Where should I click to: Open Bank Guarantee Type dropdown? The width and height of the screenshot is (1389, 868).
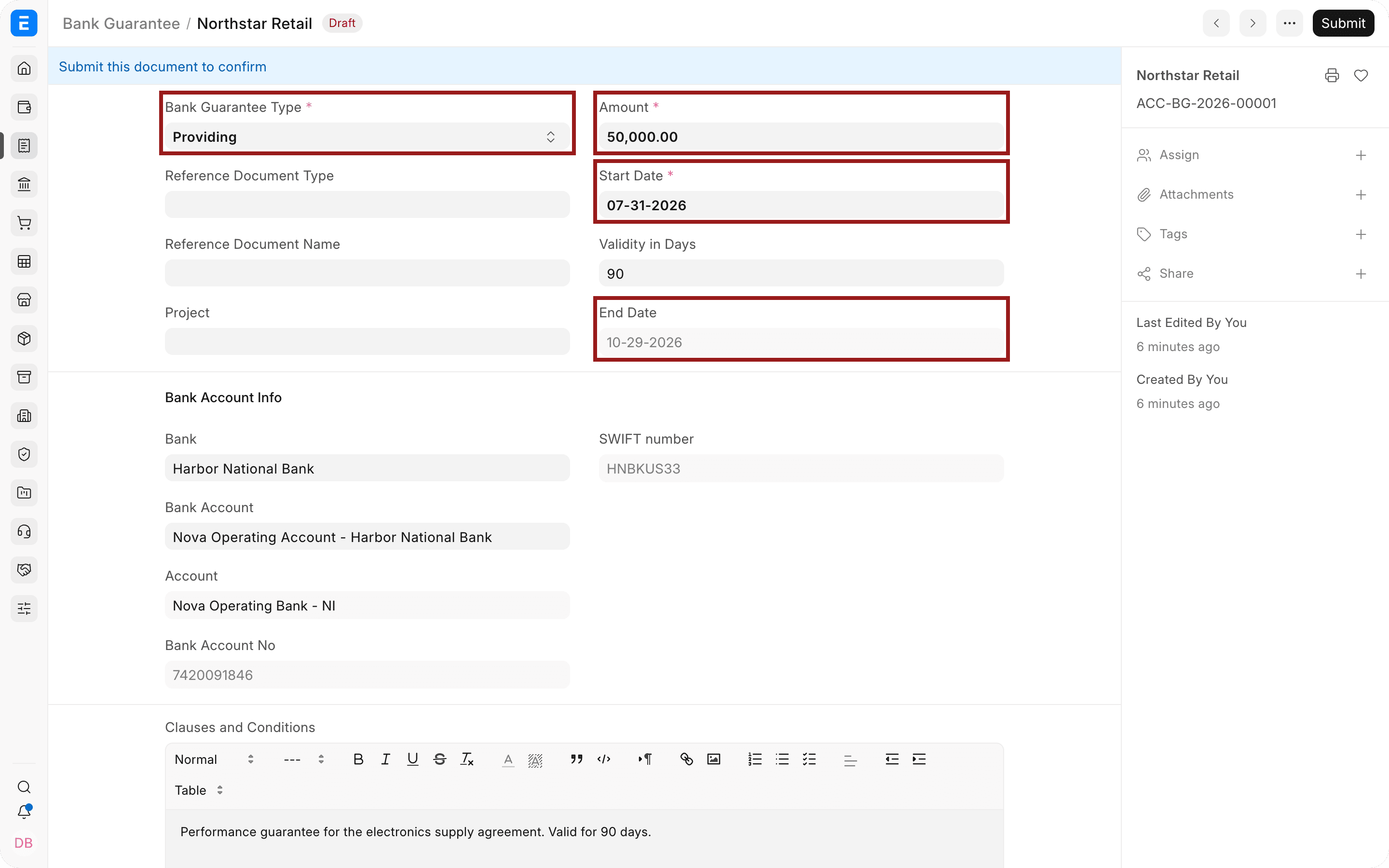(x=368, y=136)
